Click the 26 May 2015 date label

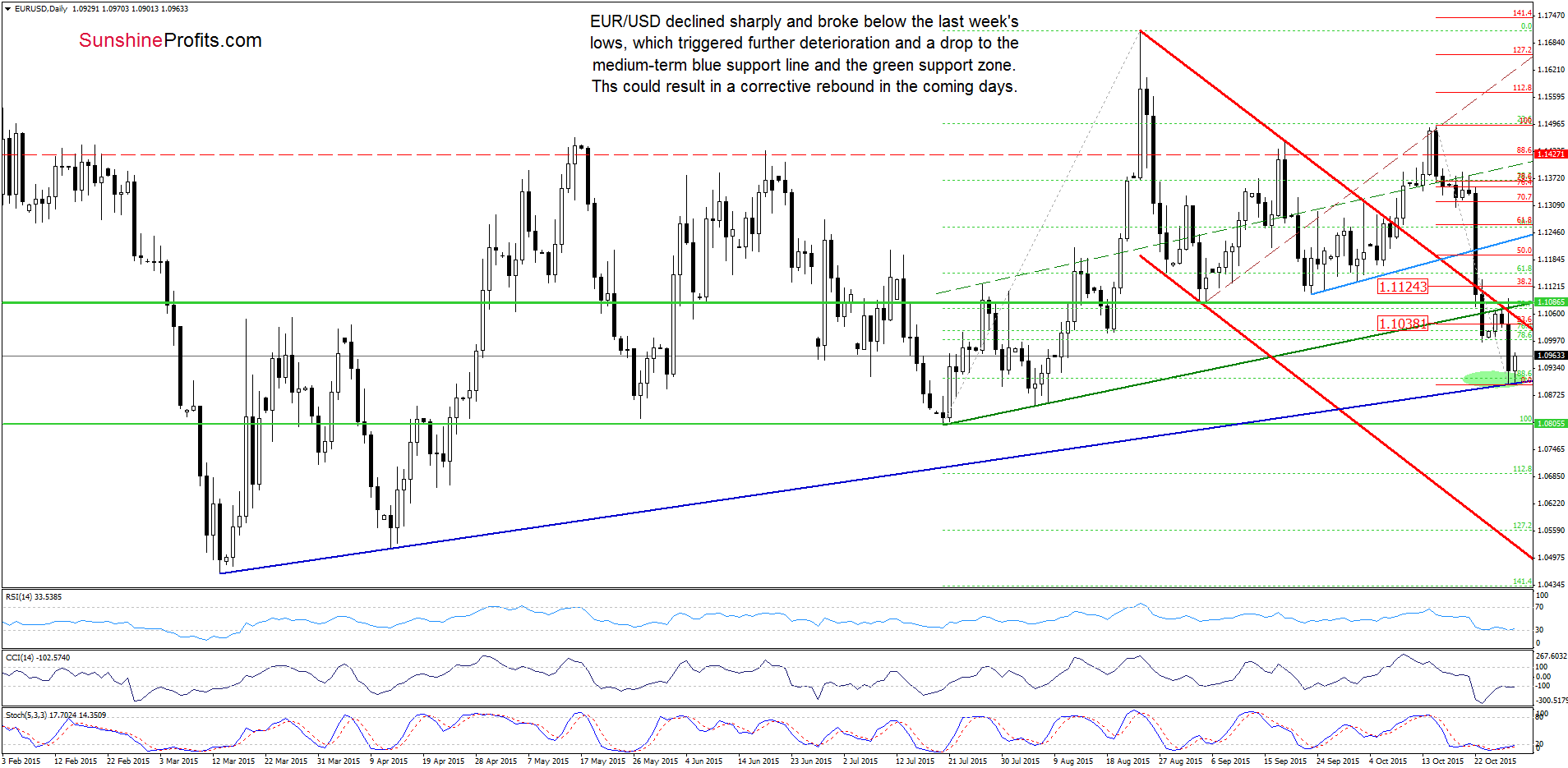pos(656,761)
